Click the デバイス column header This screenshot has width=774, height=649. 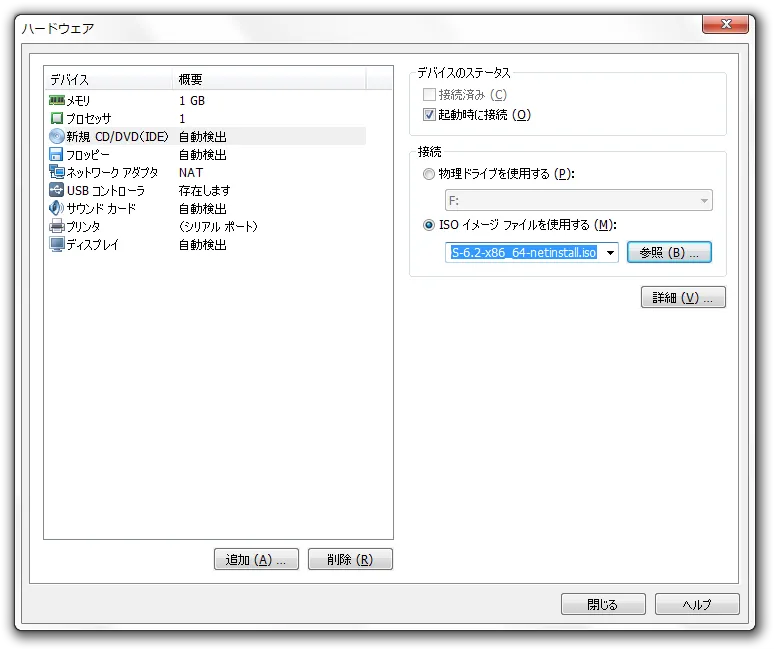pos(108,79)
